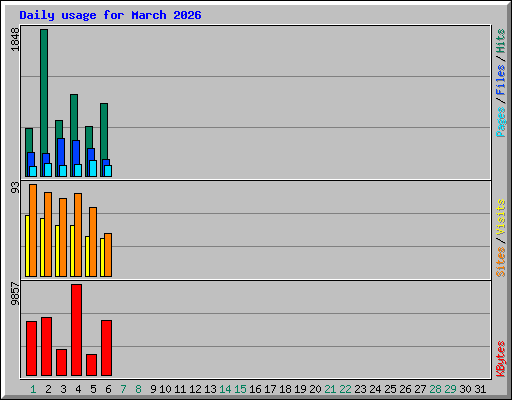Click day label 30 on the x-axis
This screenshot has height=400, width=512.
(465, 389)
